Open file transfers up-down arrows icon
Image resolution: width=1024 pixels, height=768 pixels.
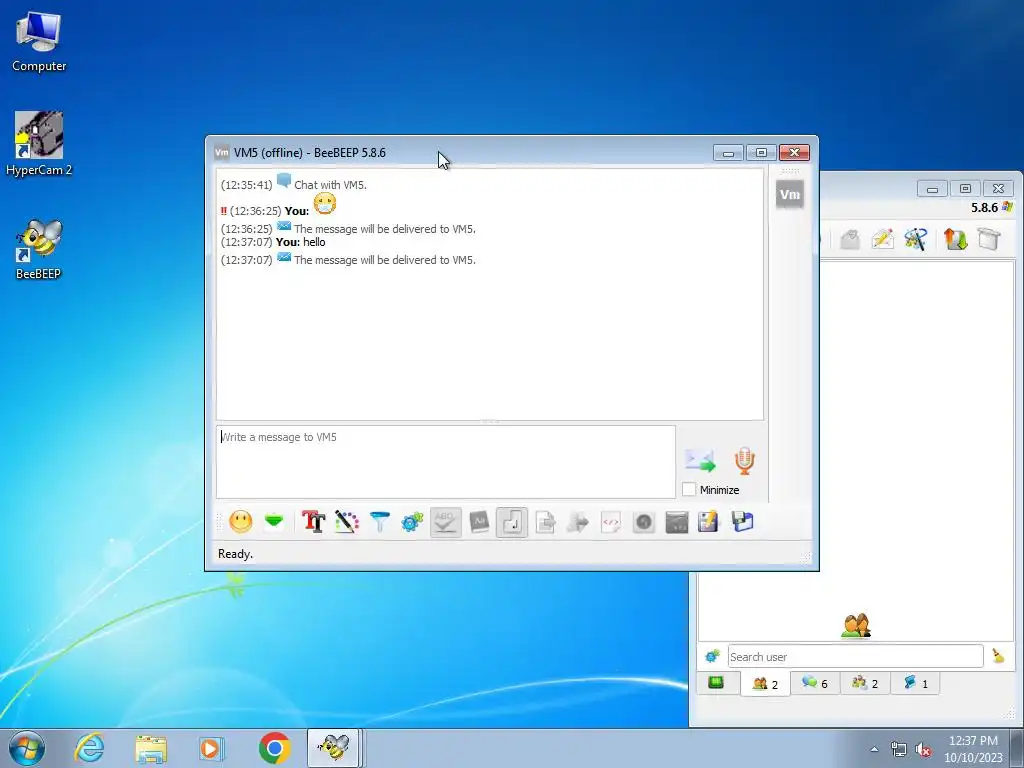[x=955, y=239]
